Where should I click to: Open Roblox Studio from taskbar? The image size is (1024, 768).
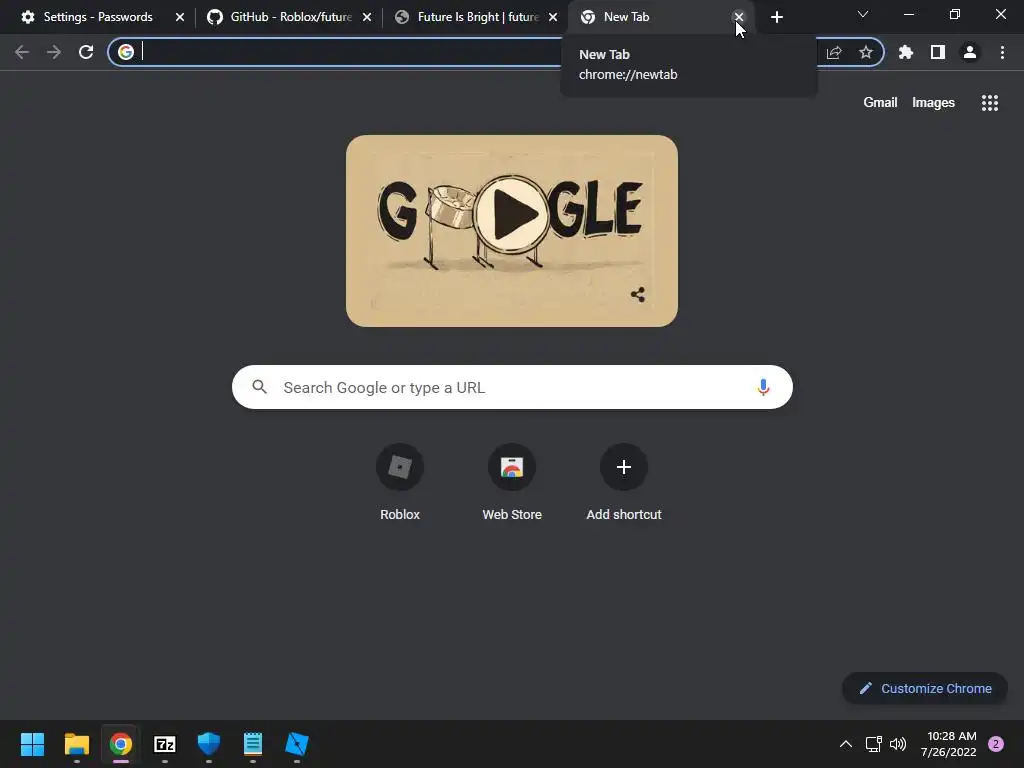coord(297,744)
